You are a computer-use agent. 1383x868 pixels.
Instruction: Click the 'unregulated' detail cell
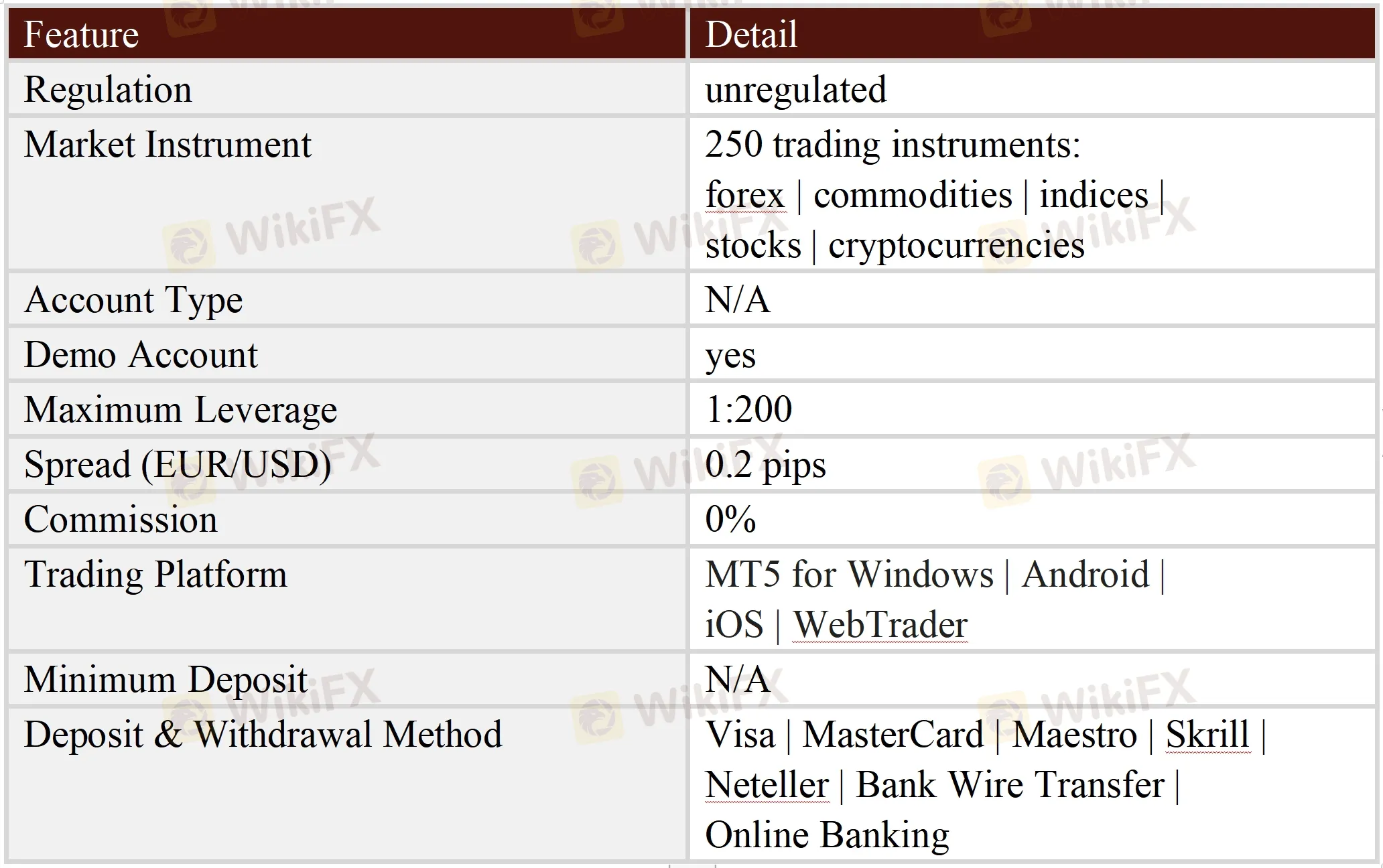tap(795, 89)
